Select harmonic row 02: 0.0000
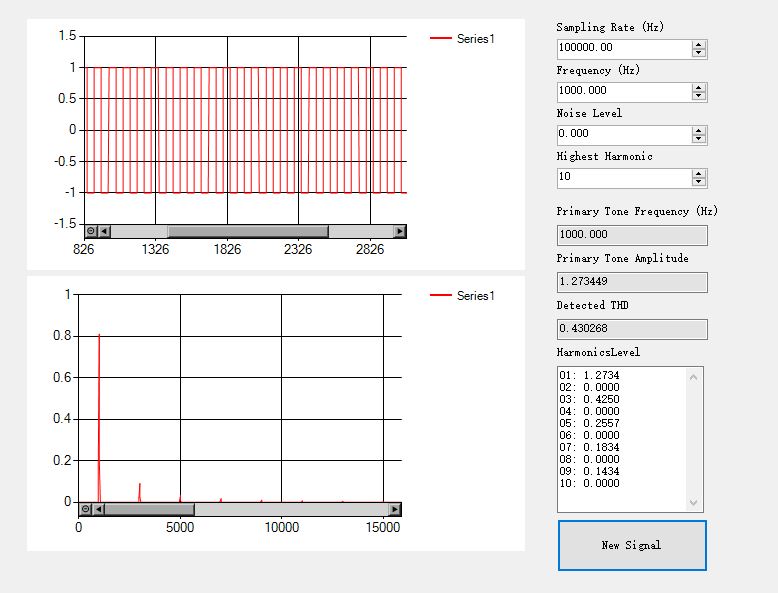This screenshot has width=778, height=593. [589, 387]
